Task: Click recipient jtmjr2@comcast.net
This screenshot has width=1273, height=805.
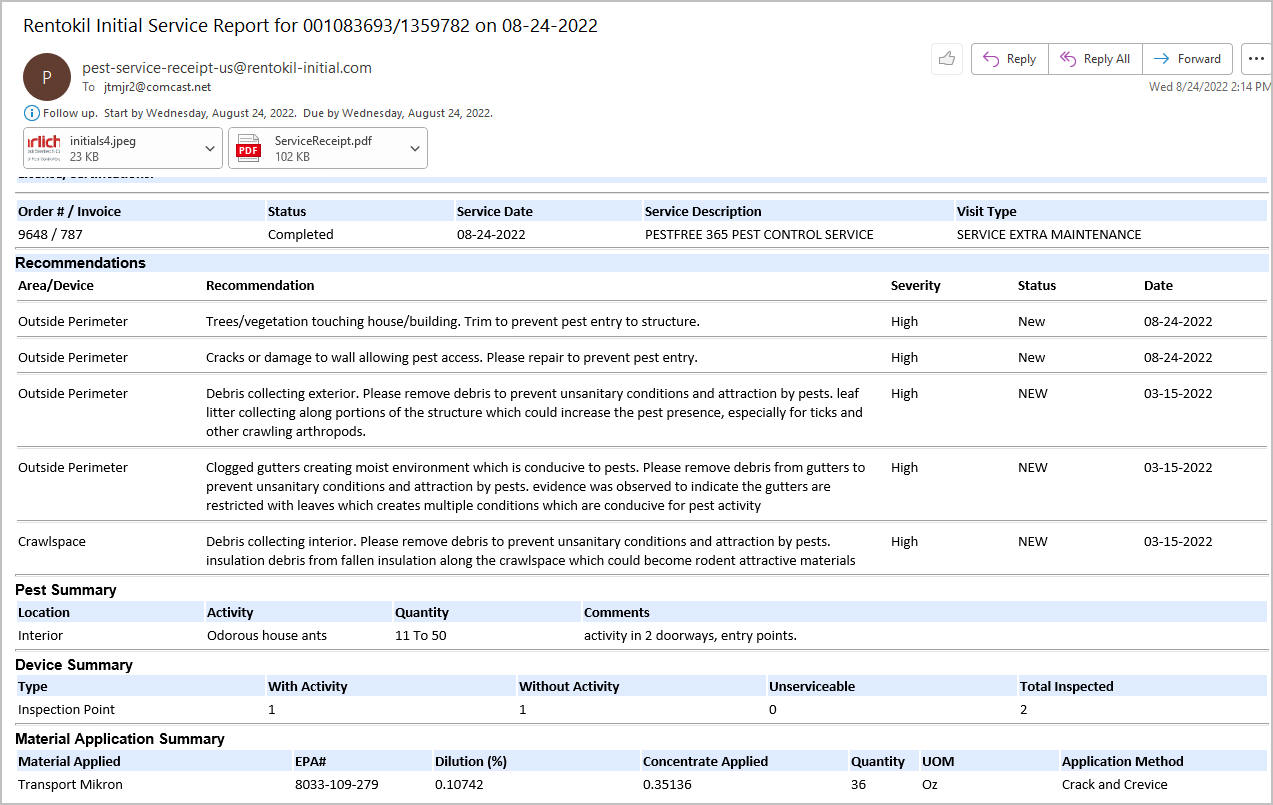Action: pos(157,88)
